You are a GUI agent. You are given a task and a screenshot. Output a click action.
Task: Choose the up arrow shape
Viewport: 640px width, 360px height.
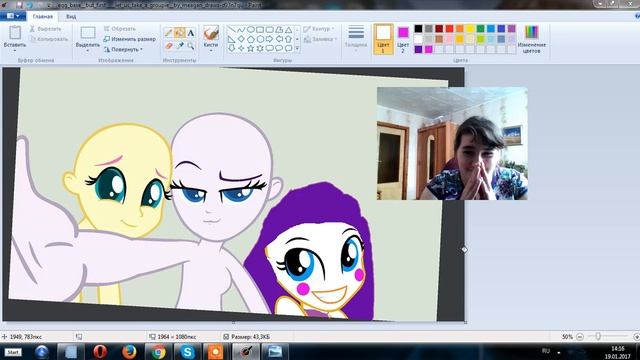(289, 39)
